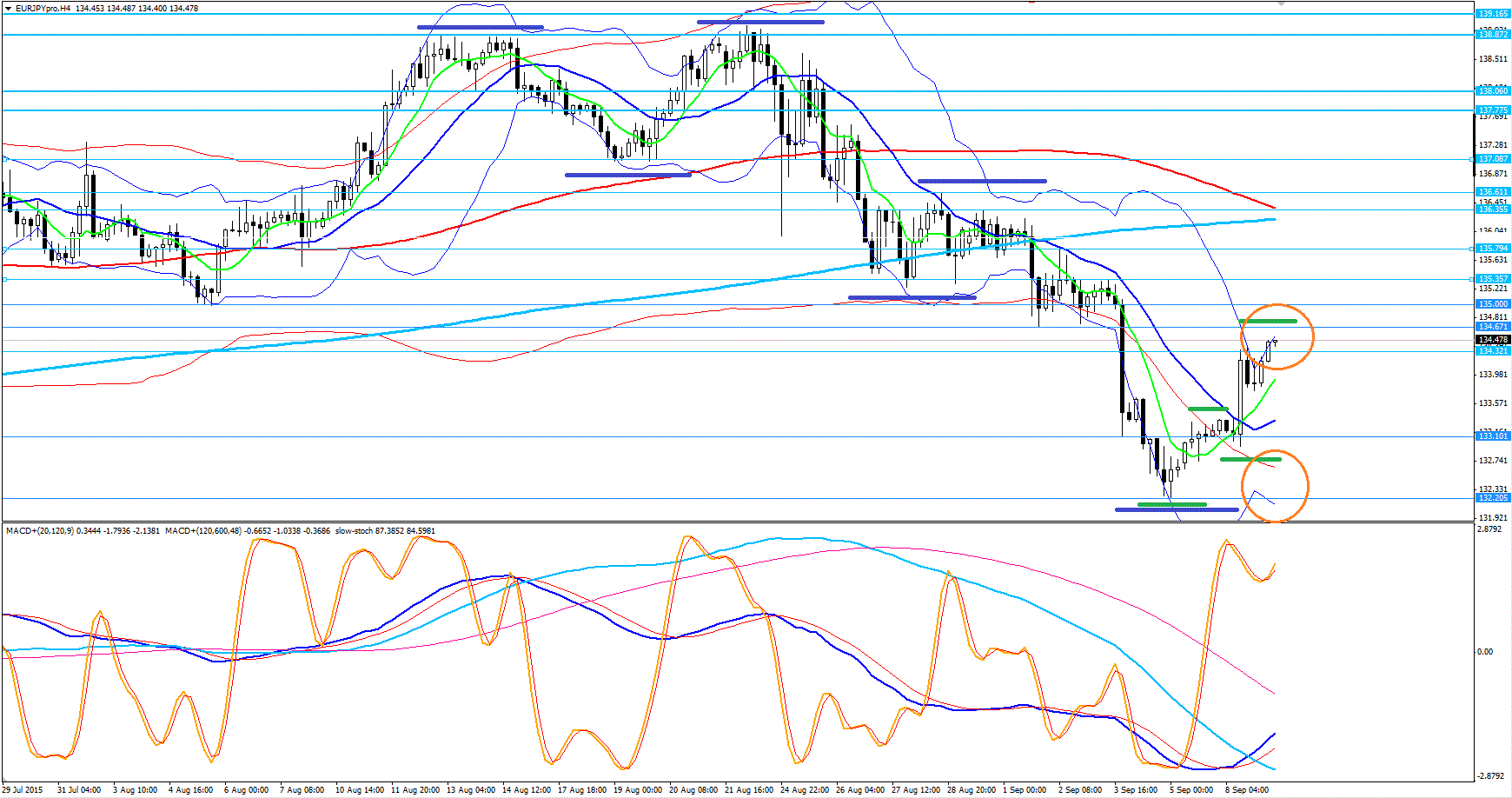Click the 0.00 level on indicator scale
The width and height of the screenshot is (1512, 798).
coord(1485,651)
